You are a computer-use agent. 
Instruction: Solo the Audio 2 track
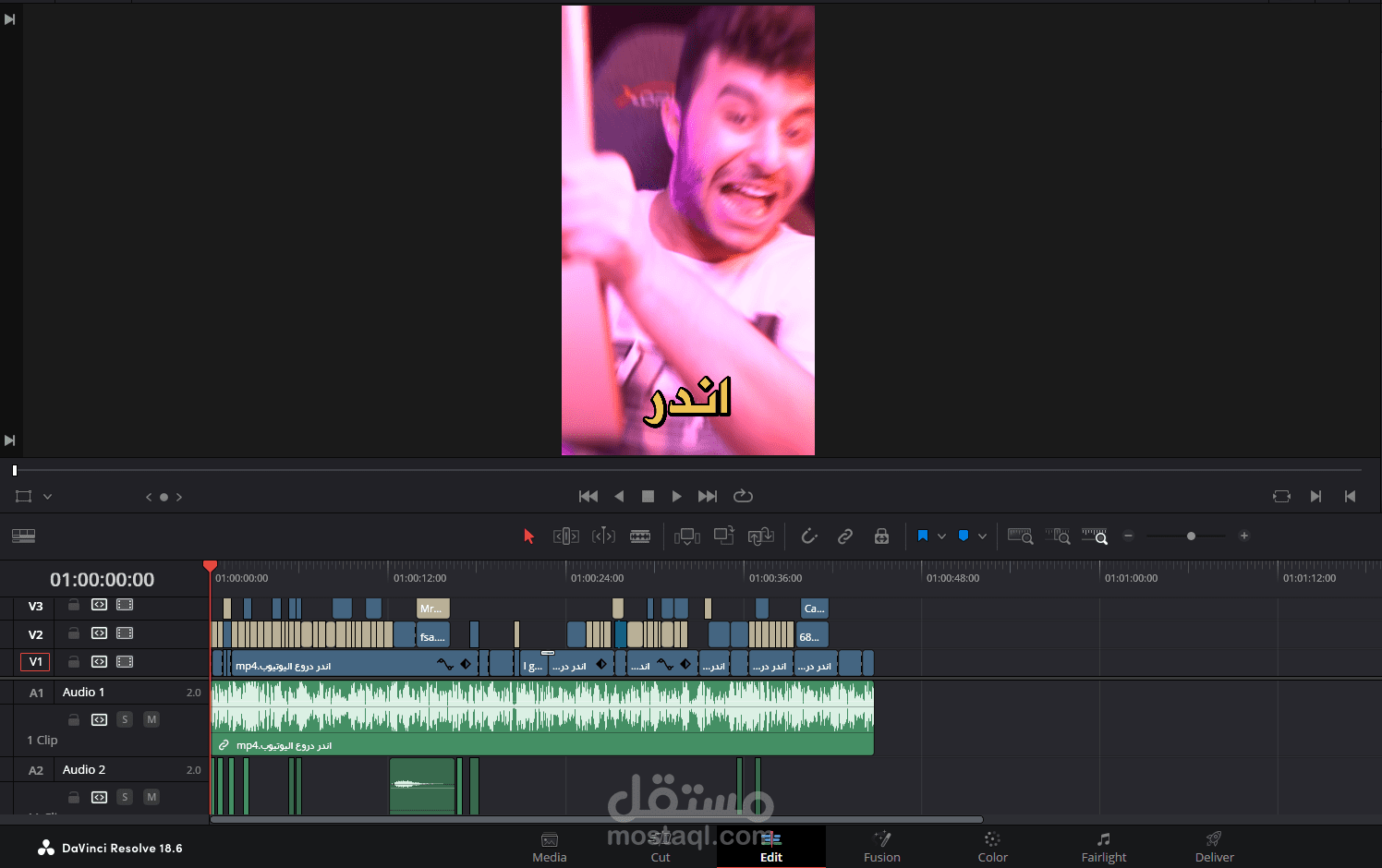click(125, 797)
